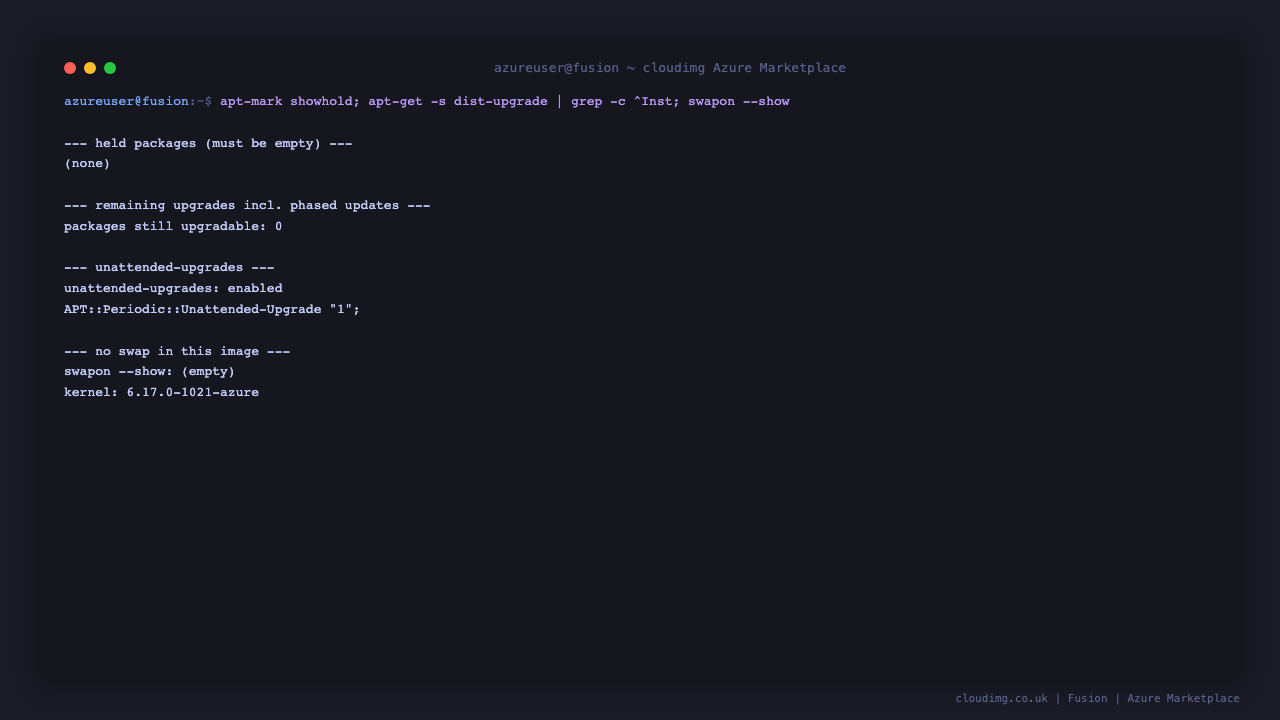This screenshot has height=720, width=1280.
Task: Select the swapon --show: (empty) line
Action: tap(150, 371)
